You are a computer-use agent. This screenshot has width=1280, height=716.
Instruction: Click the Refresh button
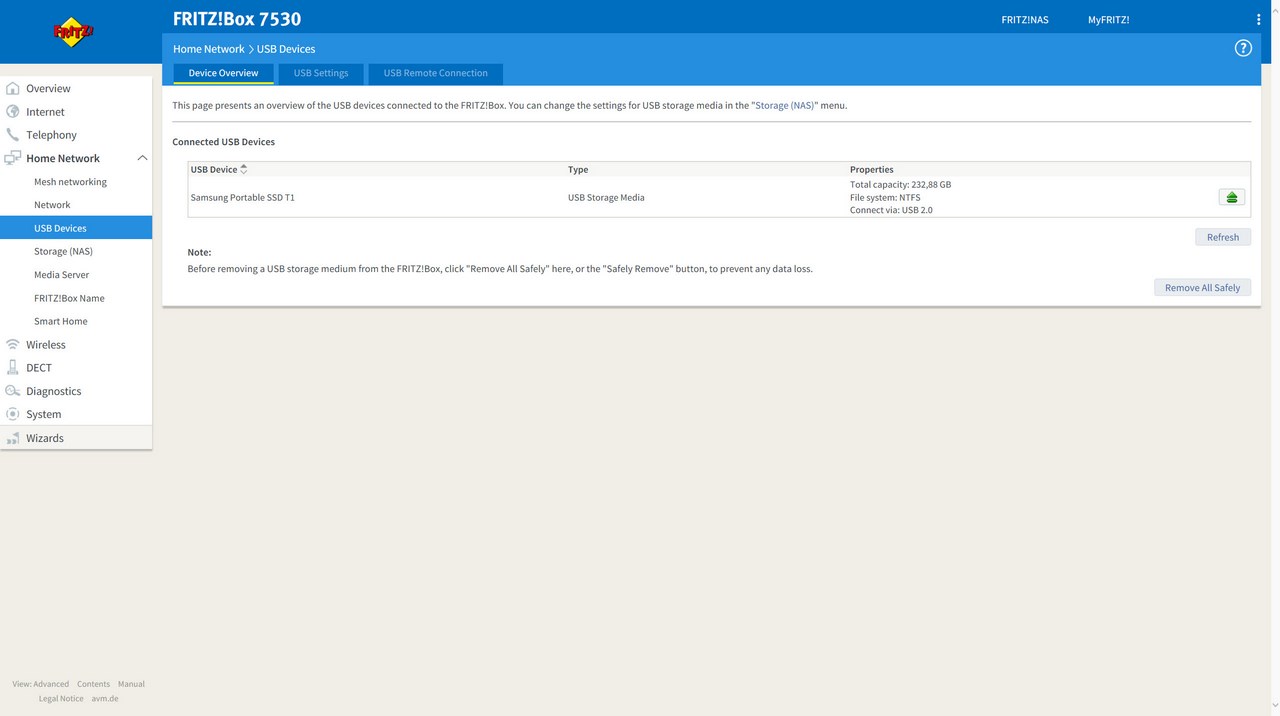coord(1223,237)
